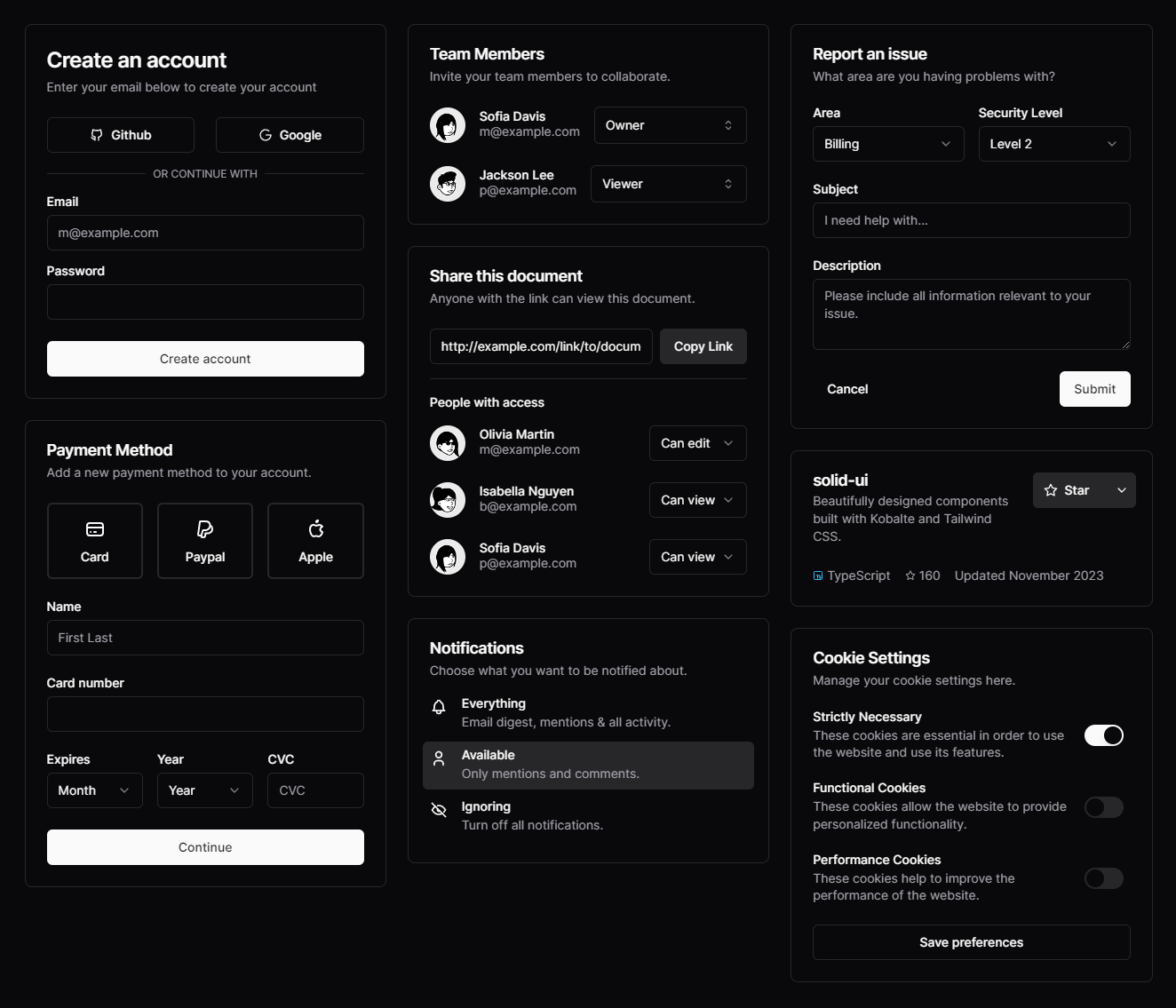Click the crossed-eye Ignoring notifications icon
1176x1008 pixels.
439,810
